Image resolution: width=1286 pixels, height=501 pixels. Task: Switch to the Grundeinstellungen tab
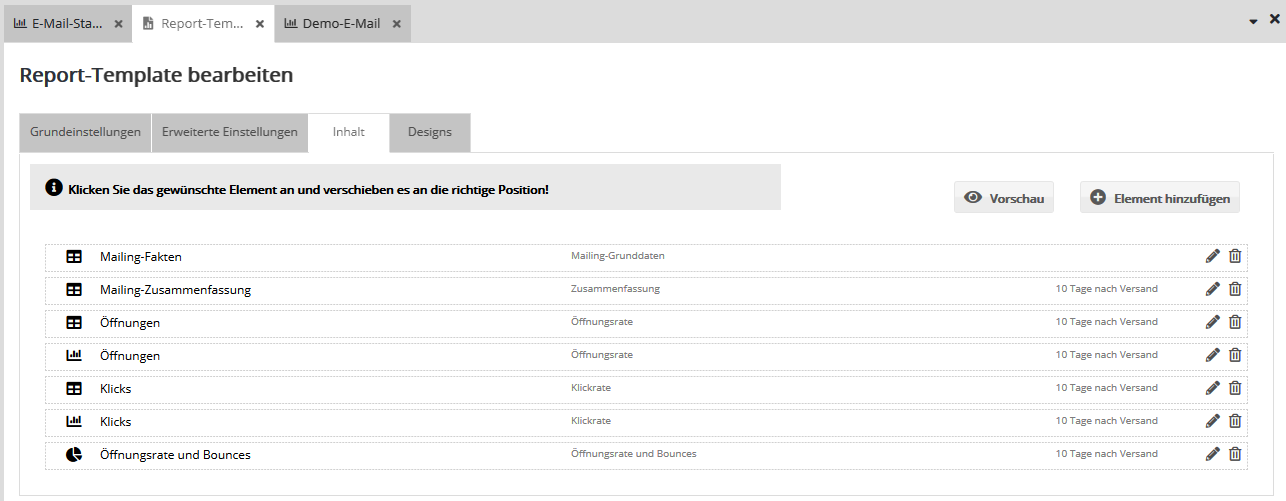pos(85,132)
